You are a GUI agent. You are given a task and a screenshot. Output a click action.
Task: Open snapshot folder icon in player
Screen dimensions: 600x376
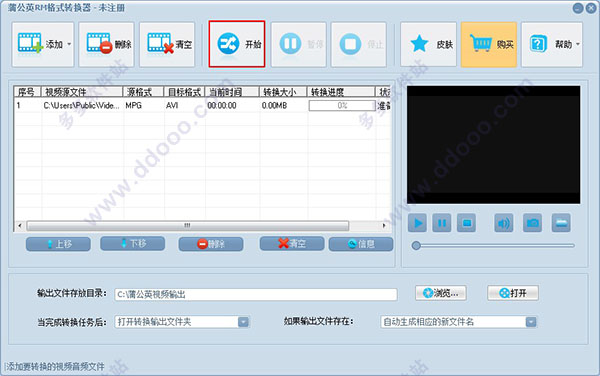(x=561, y=223)
